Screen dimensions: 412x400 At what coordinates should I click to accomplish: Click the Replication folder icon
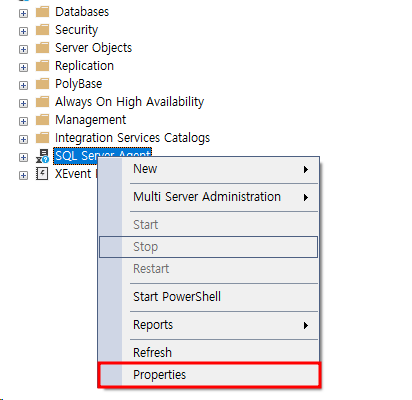42,66
